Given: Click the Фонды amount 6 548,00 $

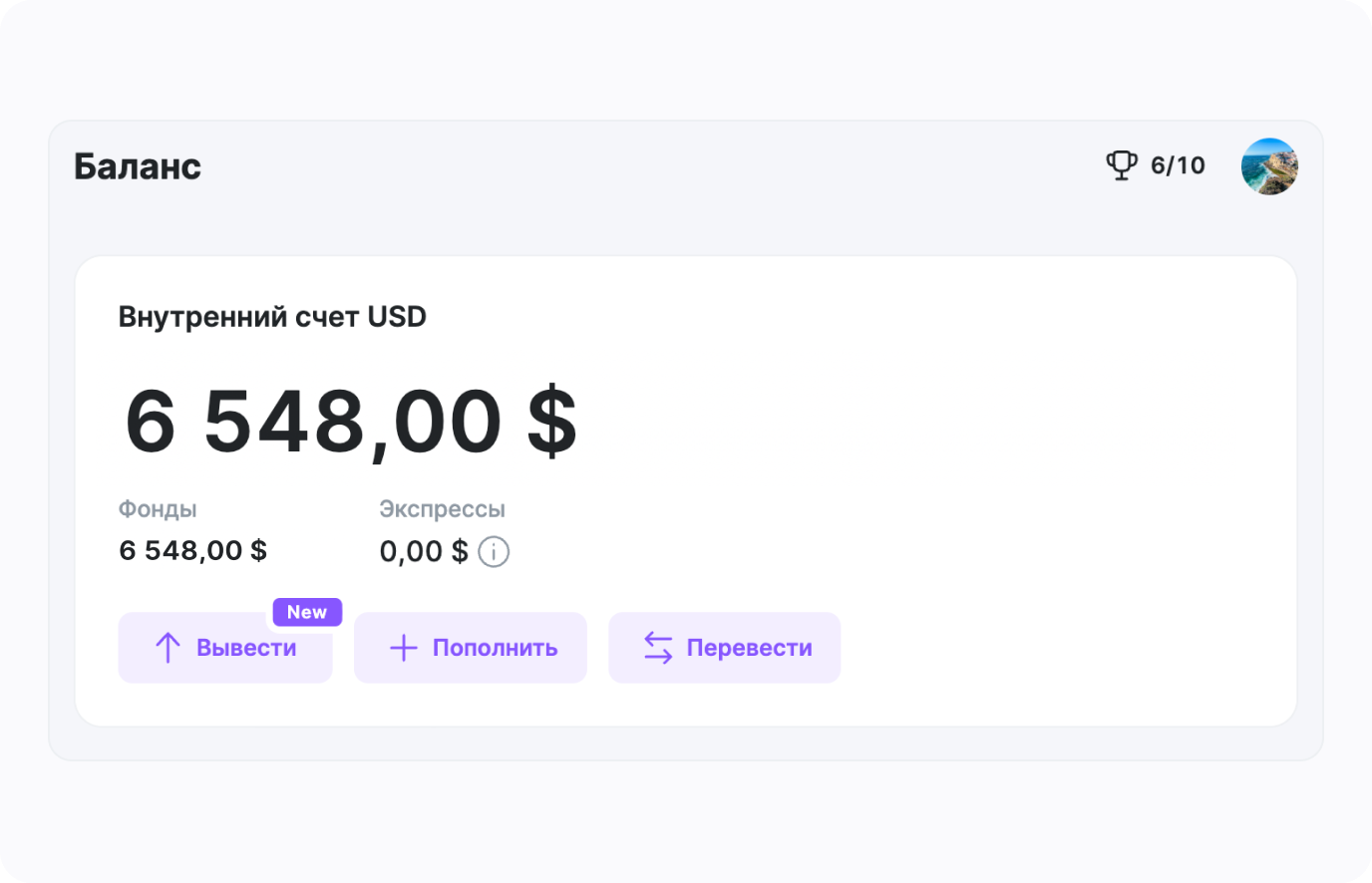Looking at the screenshot, I should pyautogui.click(x=192, y=550).
